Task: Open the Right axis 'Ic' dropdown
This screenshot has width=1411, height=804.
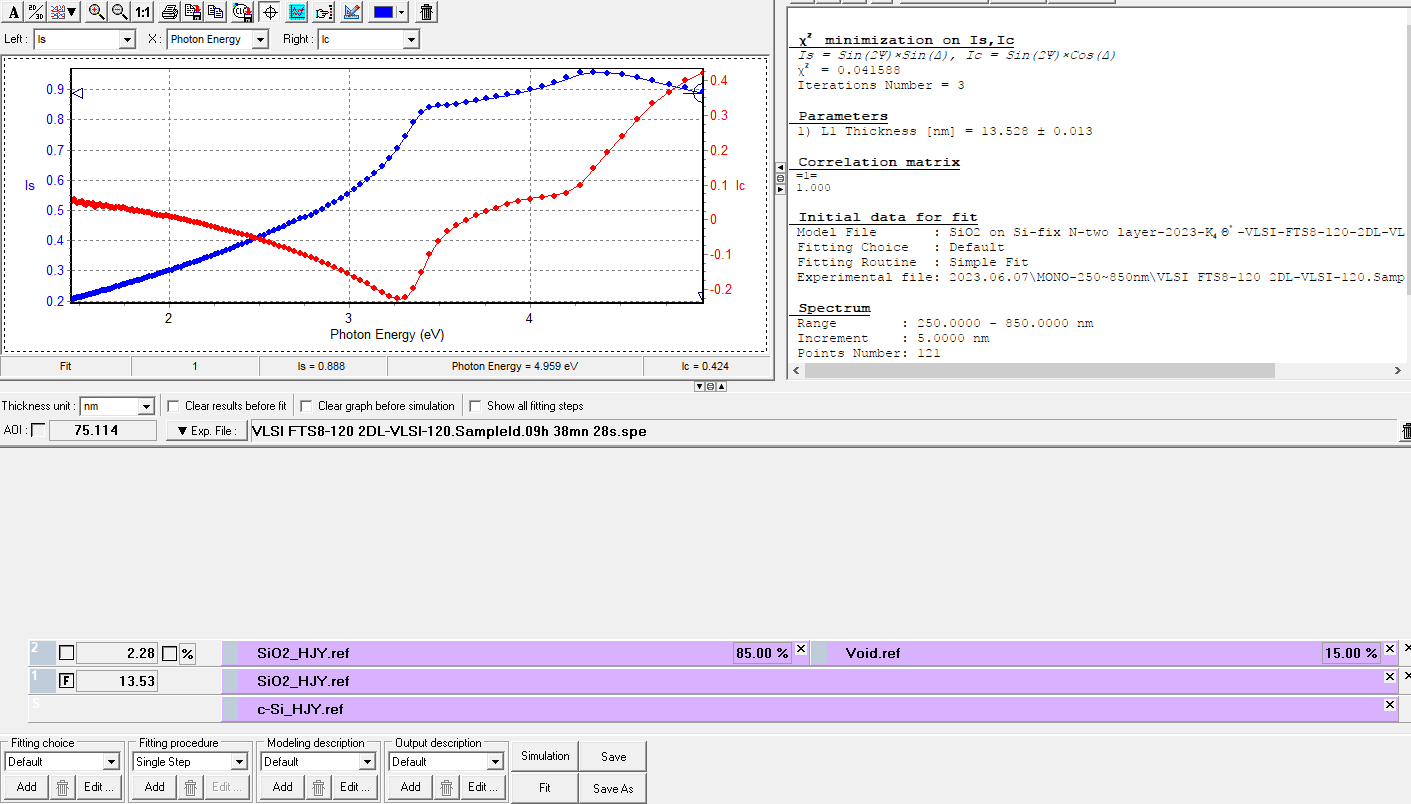Action: 411,39
